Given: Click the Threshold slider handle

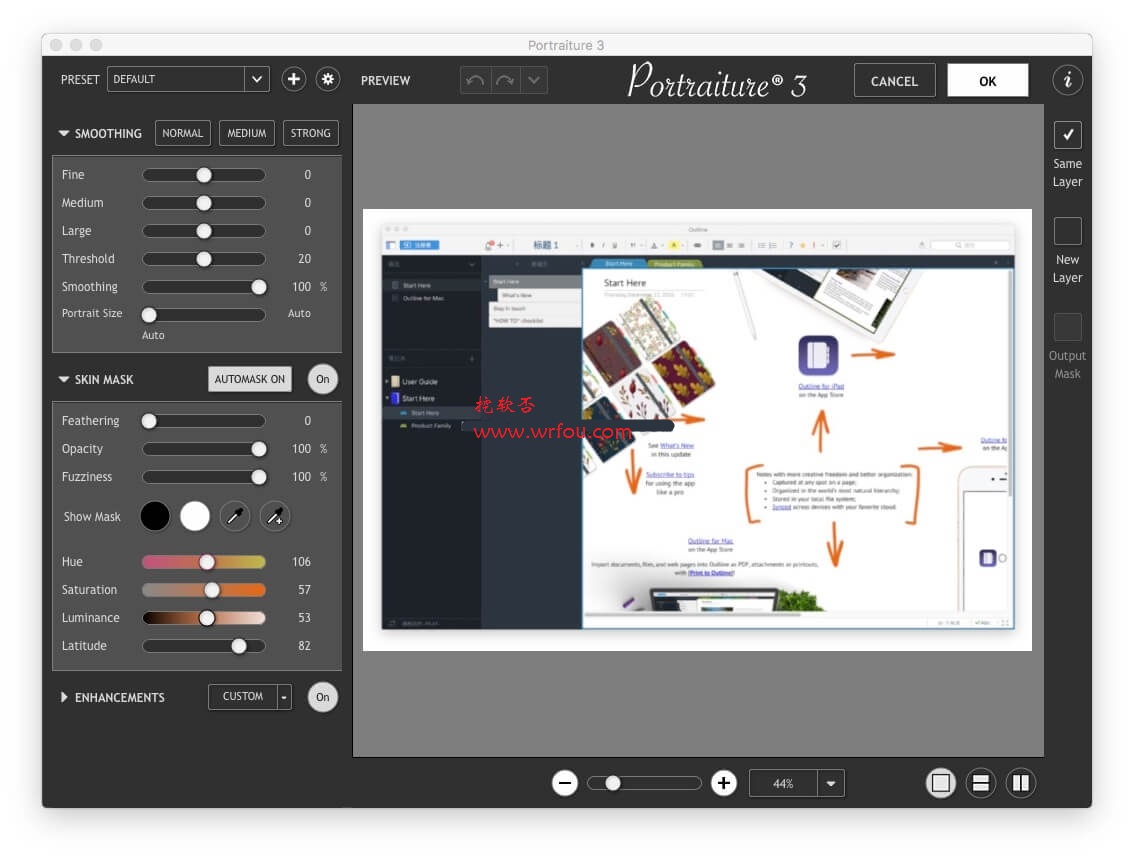Looking at the screenshot, I should click(204, 259).
